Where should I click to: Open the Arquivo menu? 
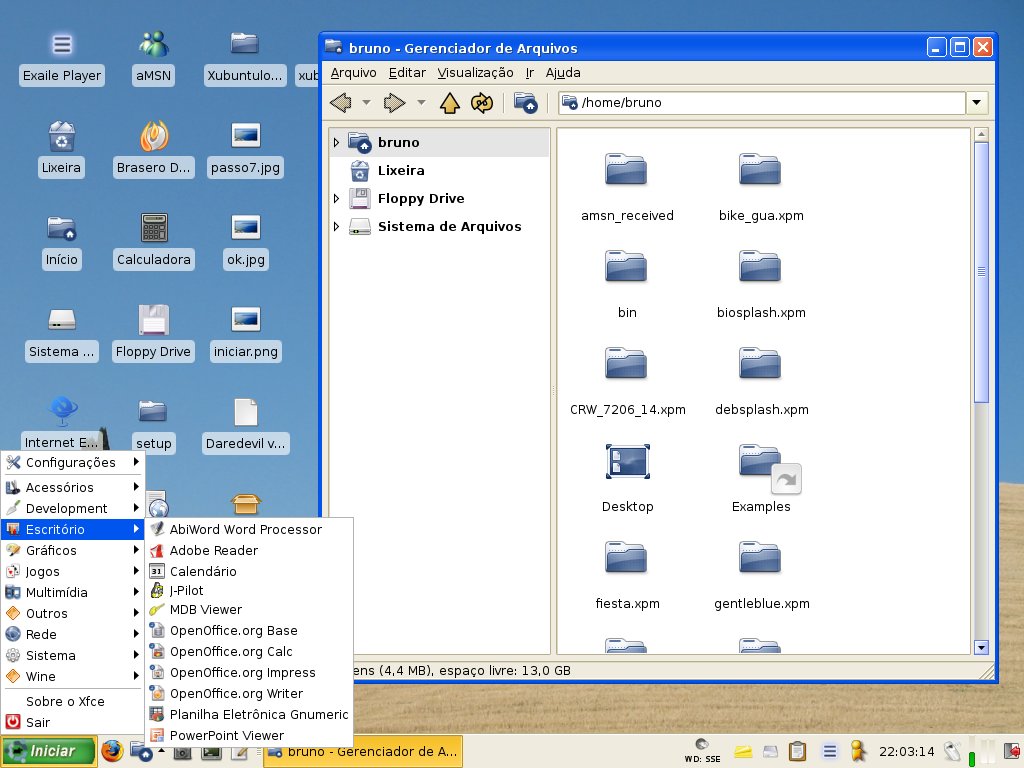[x=353, y=72]
